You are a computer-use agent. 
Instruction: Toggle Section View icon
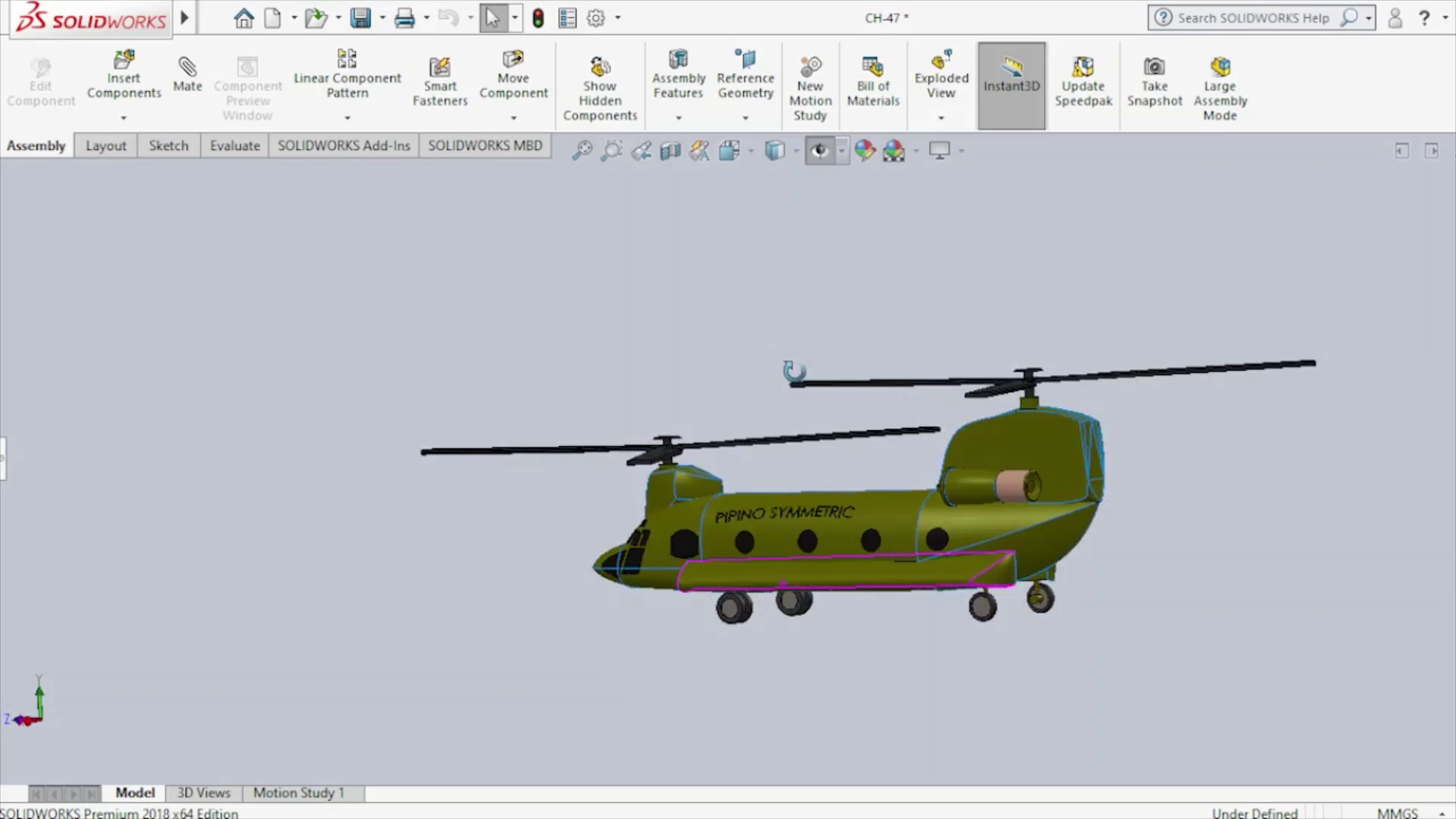(670, 150)
